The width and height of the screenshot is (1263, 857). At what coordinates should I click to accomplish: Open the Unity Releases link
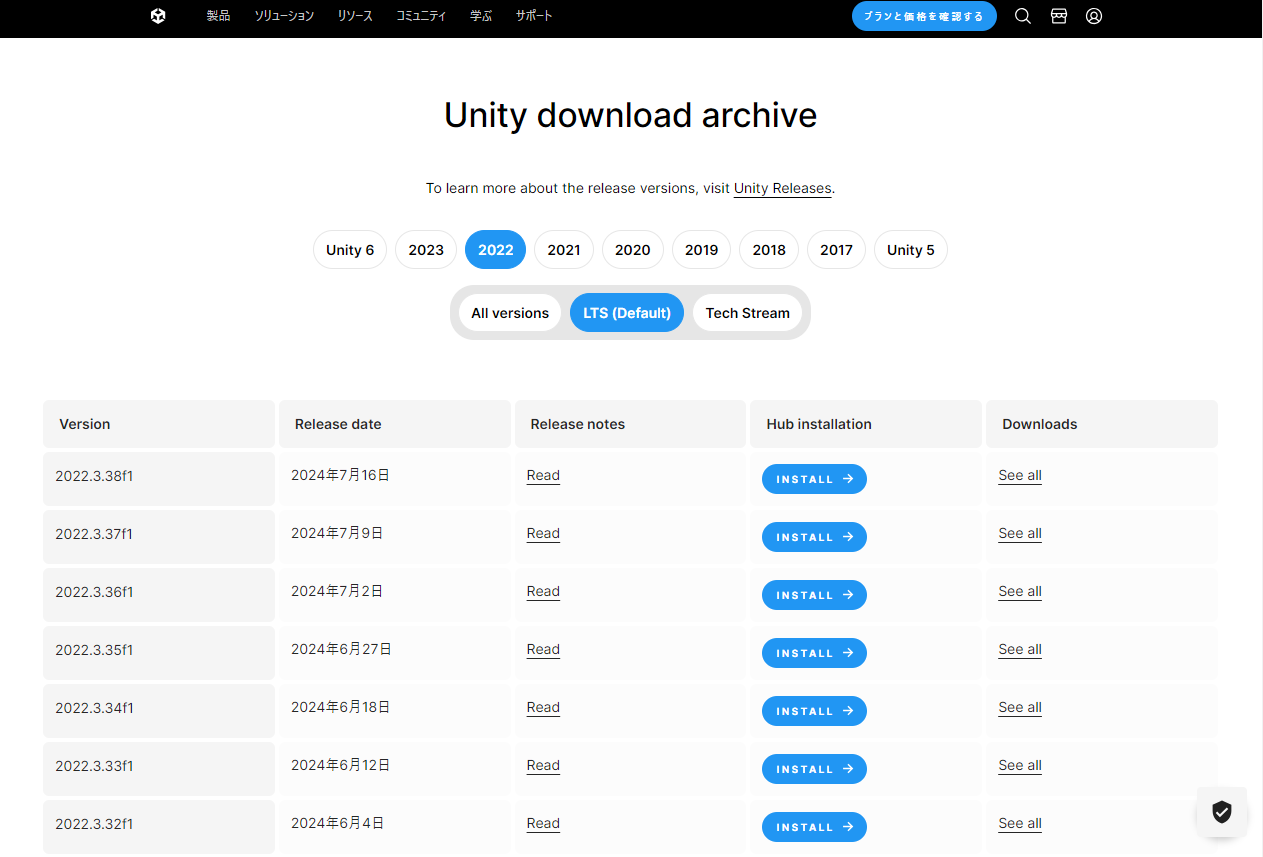click(x=782, y=188)
